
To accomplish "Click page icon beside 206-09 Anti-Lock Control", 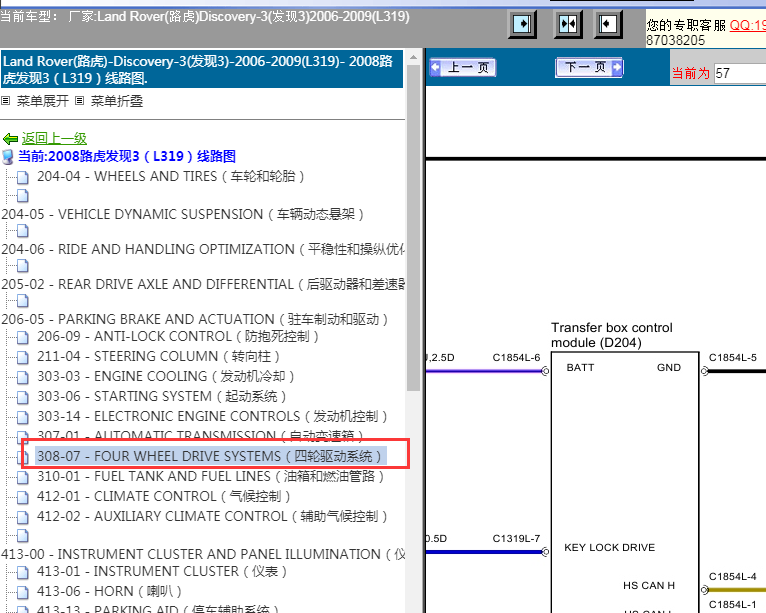I will click(x=22, y=337).
